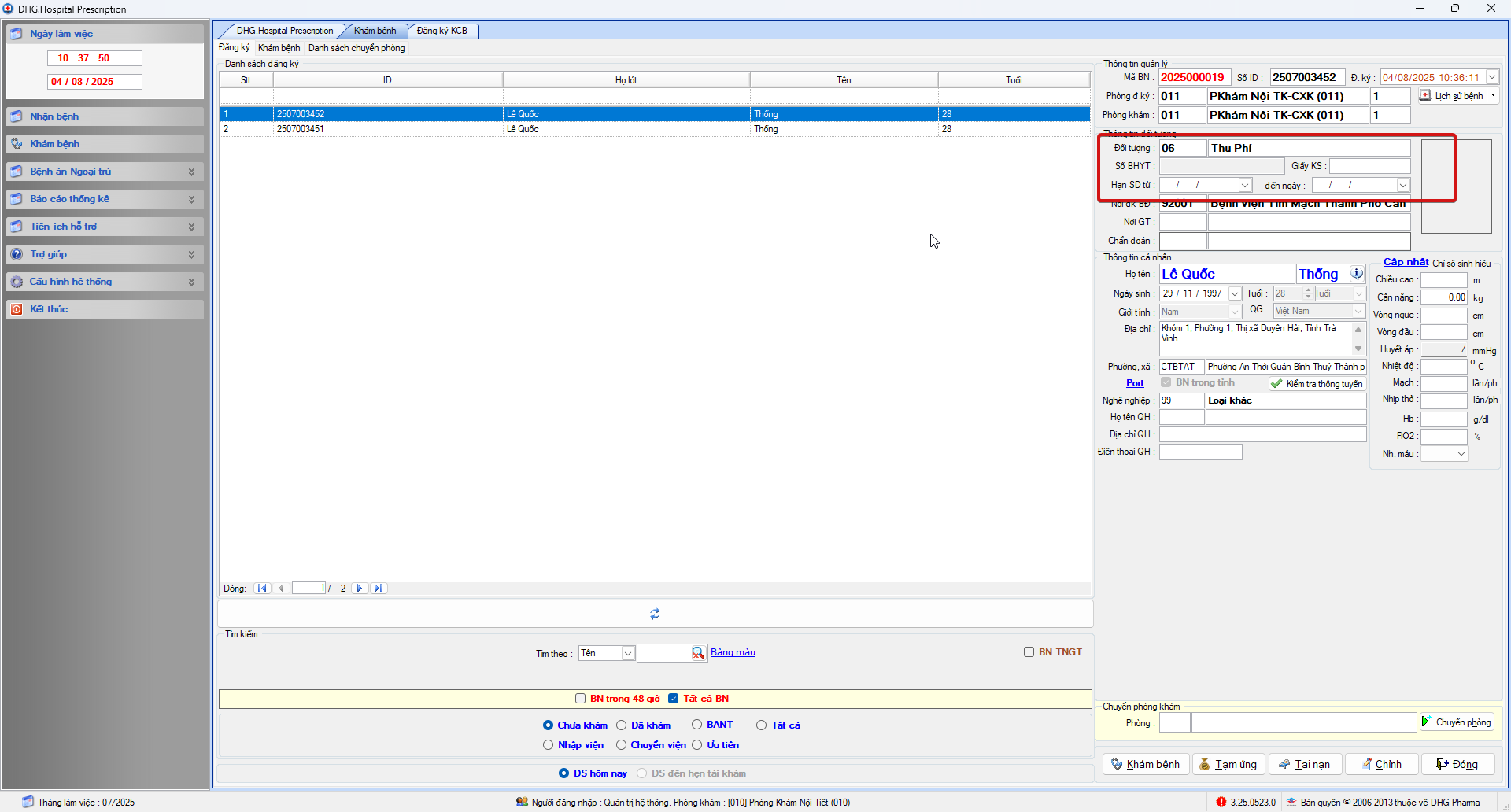Click the Bản quyền status bar icon

coord(1291,802)
